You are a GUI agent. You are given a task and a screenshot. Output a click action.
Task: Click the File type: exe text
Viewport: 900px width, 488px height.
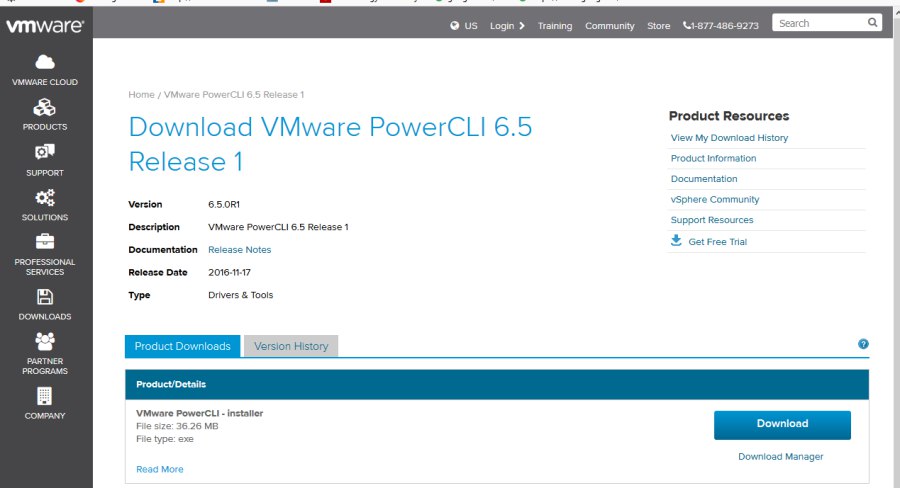point(165,439)
